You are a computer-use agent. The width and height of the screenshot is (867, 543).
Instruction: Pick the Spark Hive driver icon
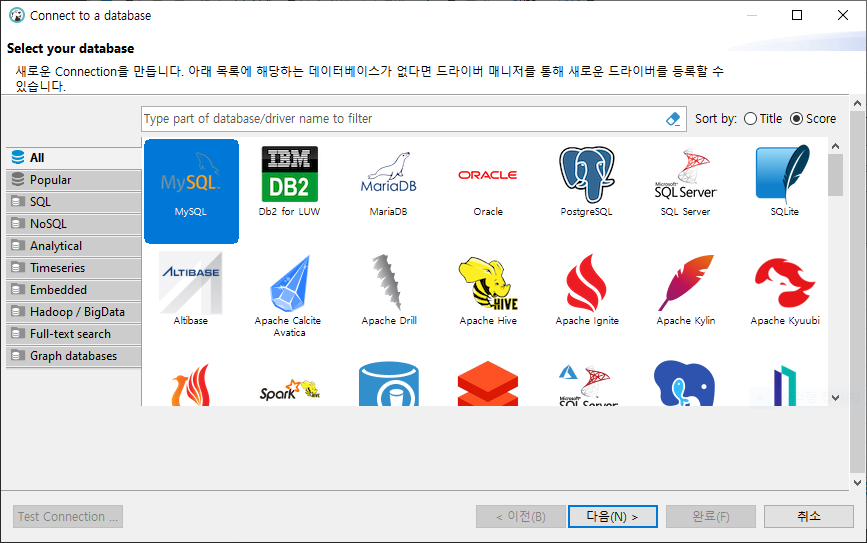289,390
